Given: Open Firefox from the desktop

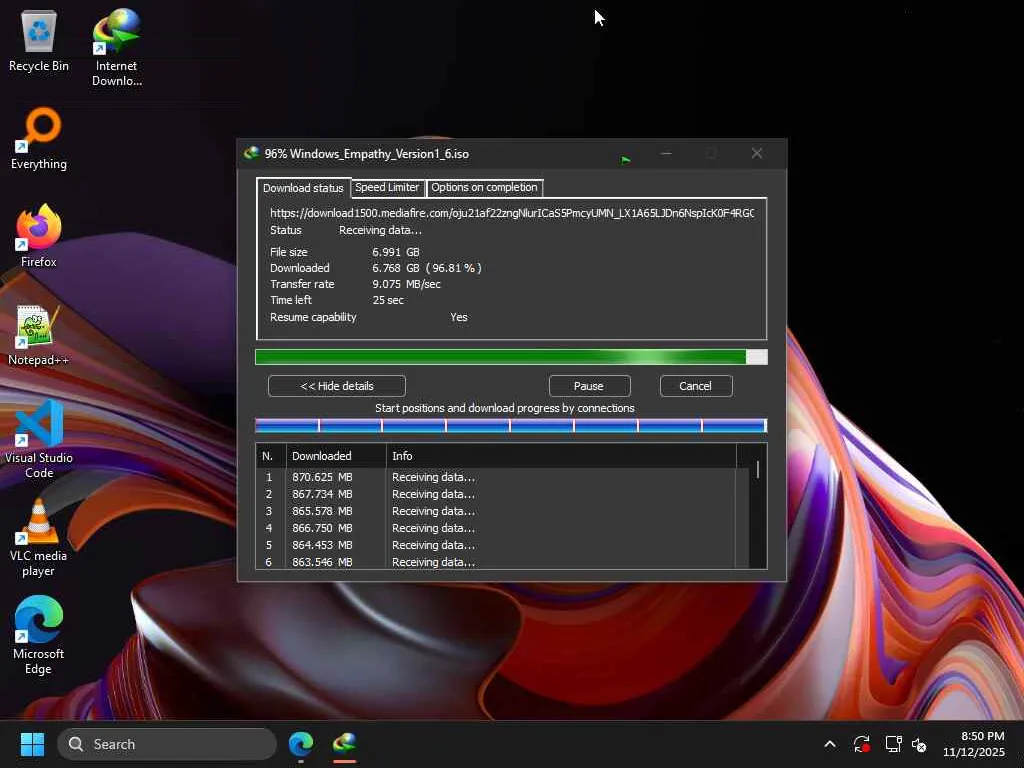Looking at the screenshot, I should point(39,230).
